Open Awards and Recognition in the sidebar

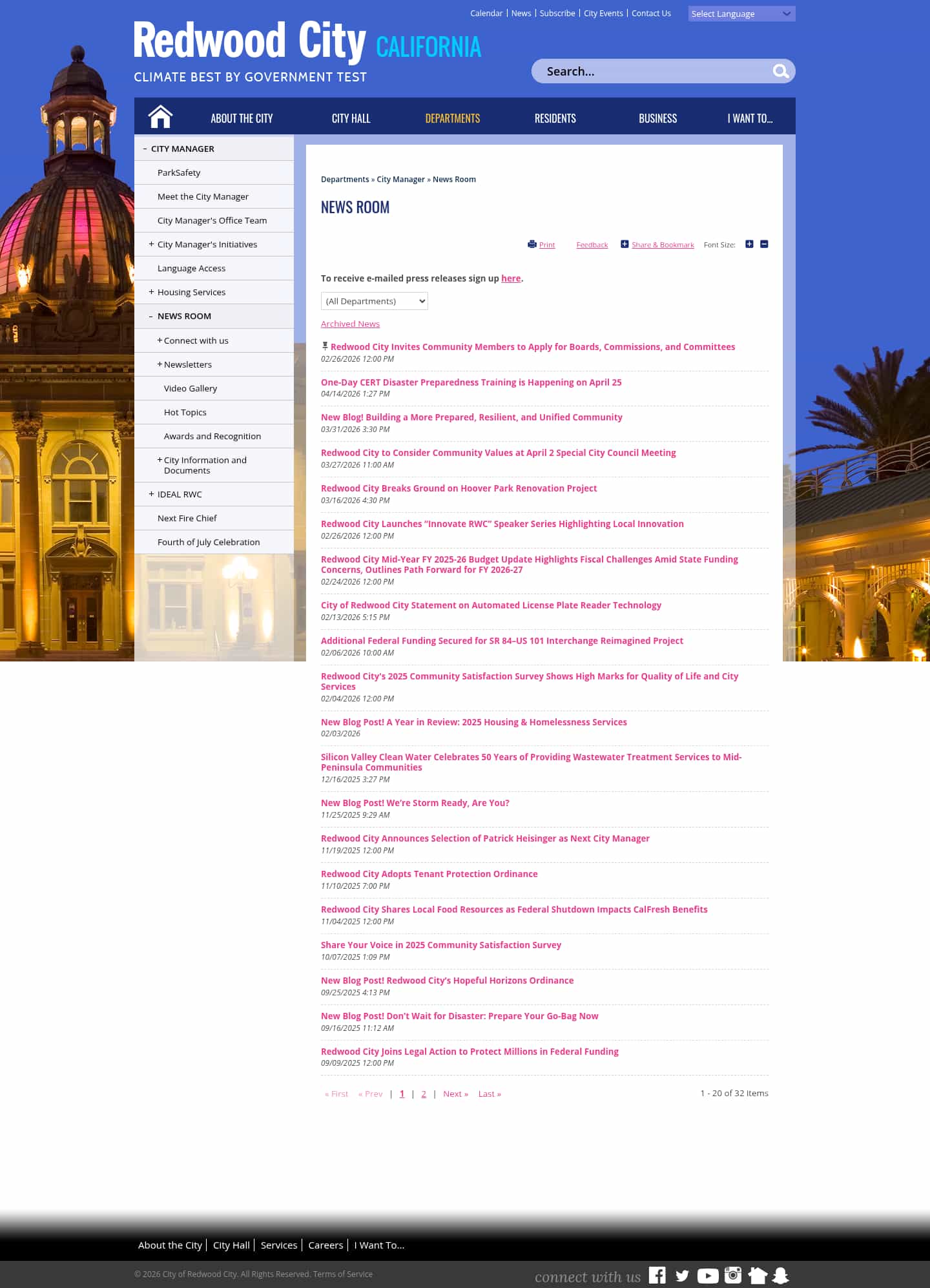click(212, 436)
